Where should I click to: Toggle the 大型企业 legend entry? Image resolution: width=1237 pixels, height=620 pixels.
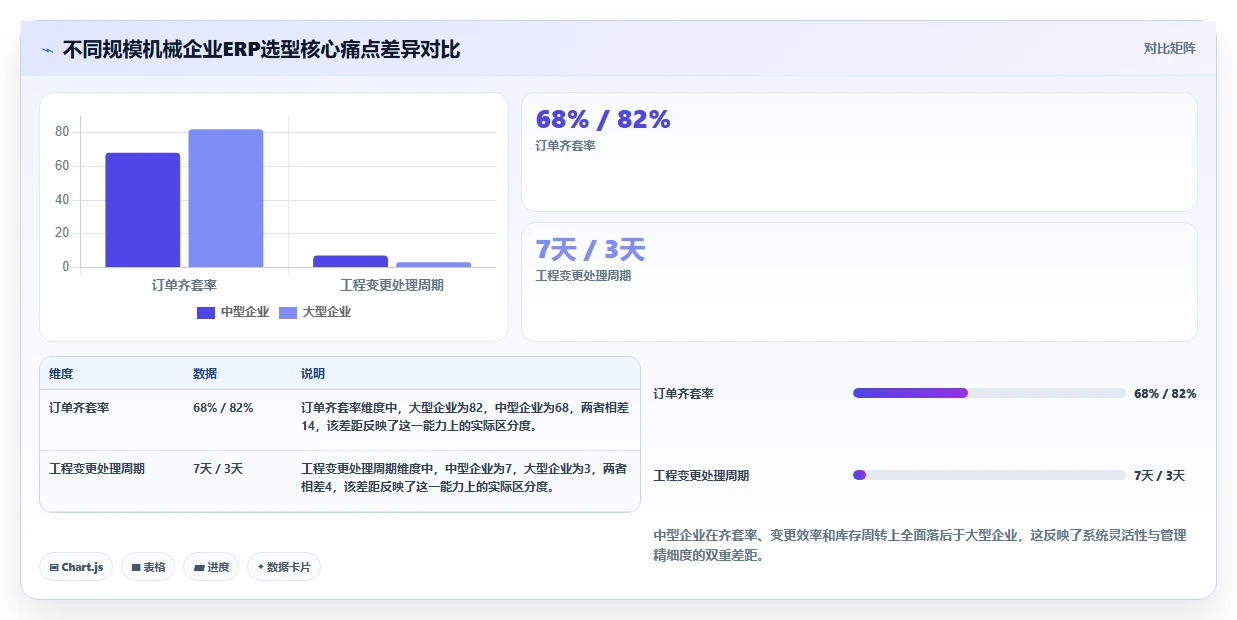315,312
